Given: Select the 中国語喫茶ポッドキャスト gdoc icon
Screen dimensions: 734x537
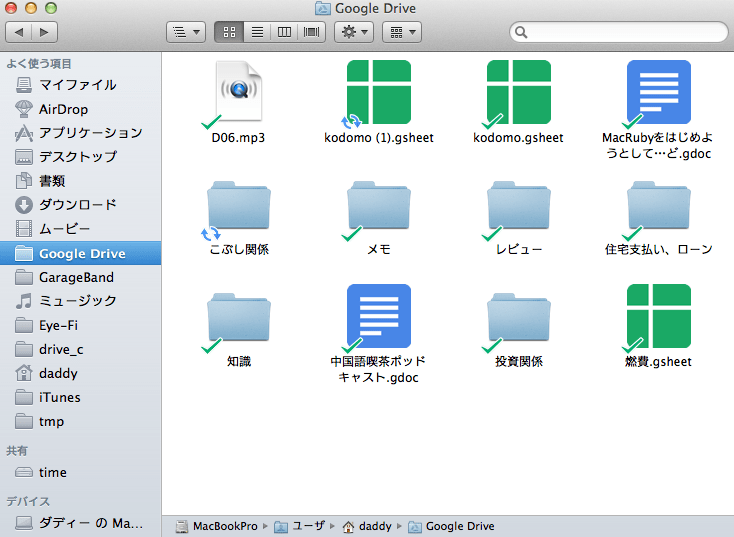Looking at the screenshot, I should [379, 316].
